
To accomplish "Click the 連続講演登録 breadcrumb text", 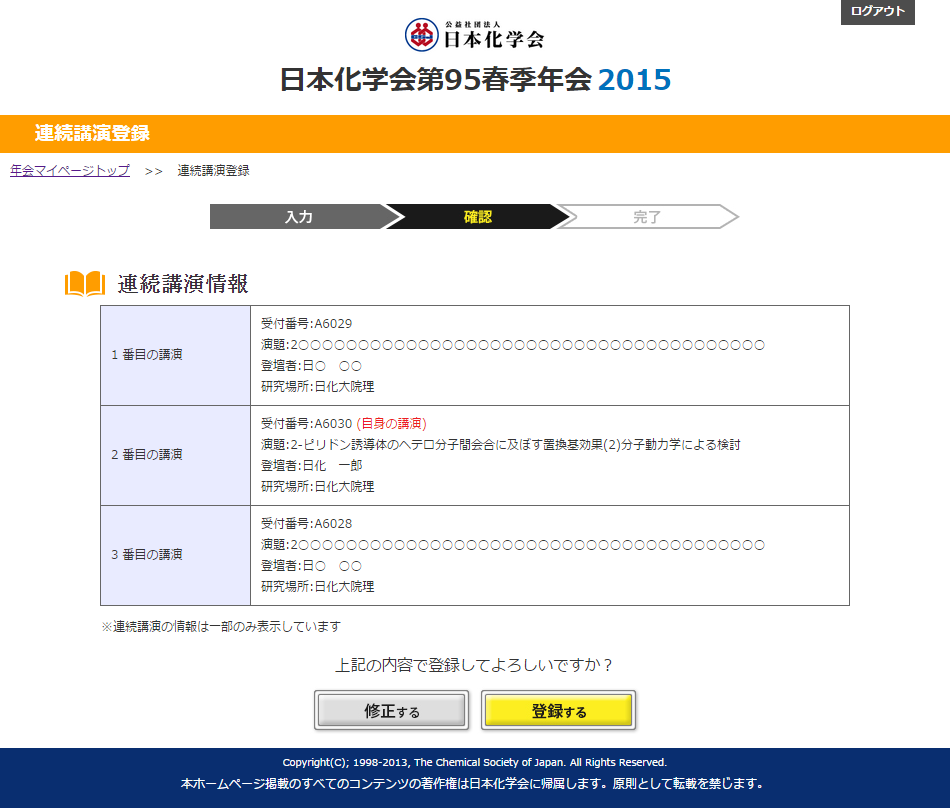I will (213, 170).
